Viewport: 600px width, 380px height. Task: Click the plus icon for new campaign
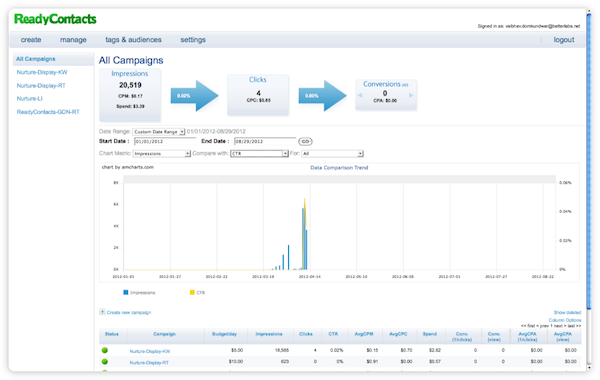pyautogui.click(x=102, y=312)
